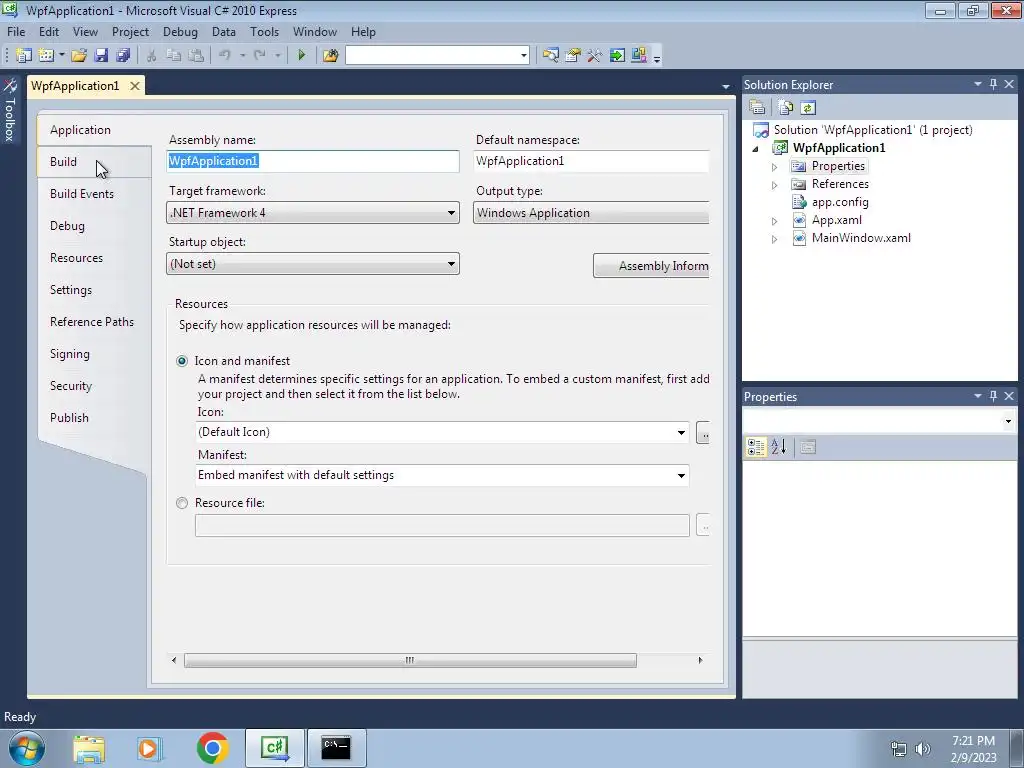Open the Output type dropdown
The height and width of the screenshot is (768, 1024).
(x=591, y=213)
